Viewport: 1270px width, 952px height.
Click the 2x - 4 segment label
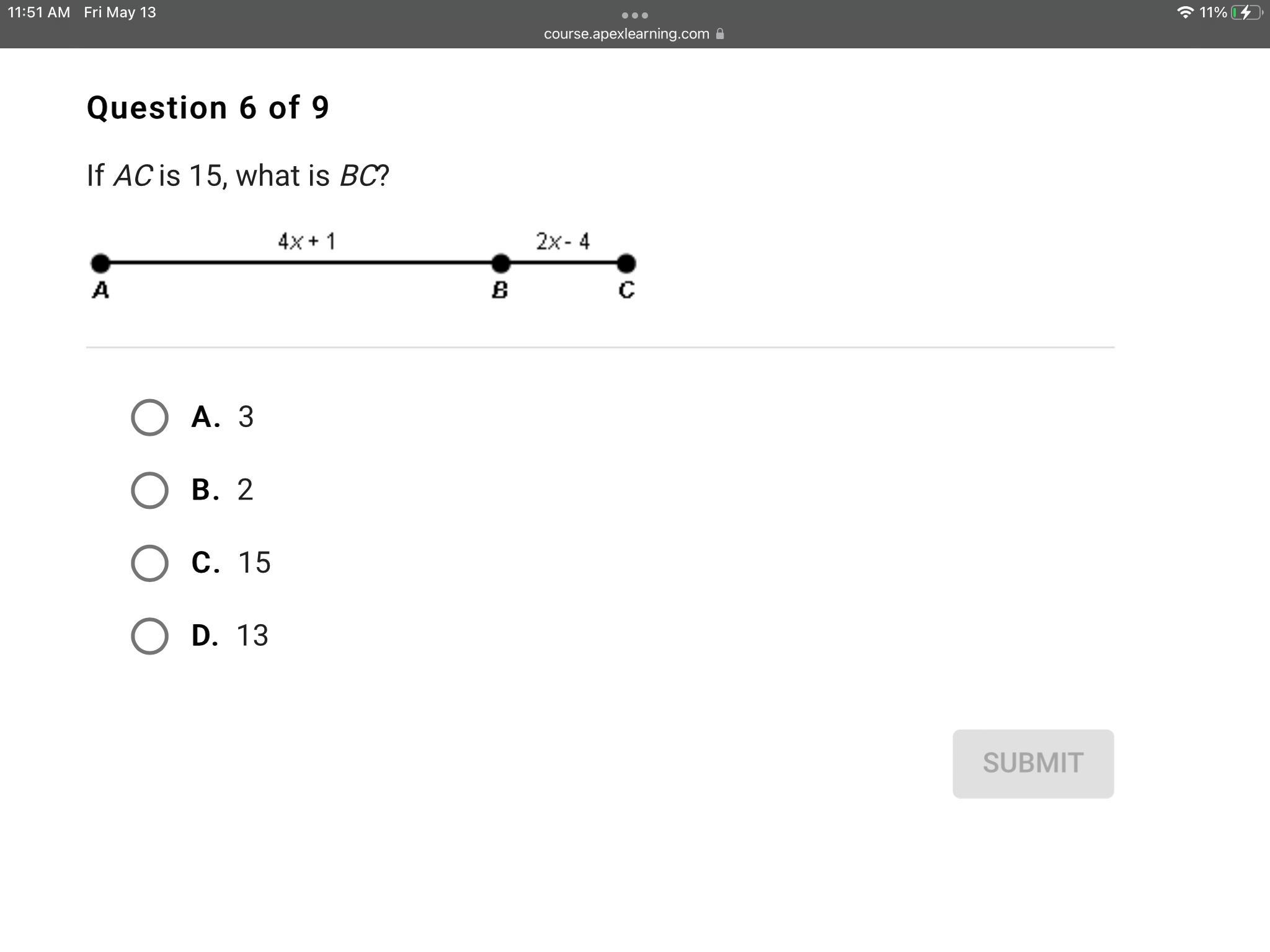[x=563, y=241]
